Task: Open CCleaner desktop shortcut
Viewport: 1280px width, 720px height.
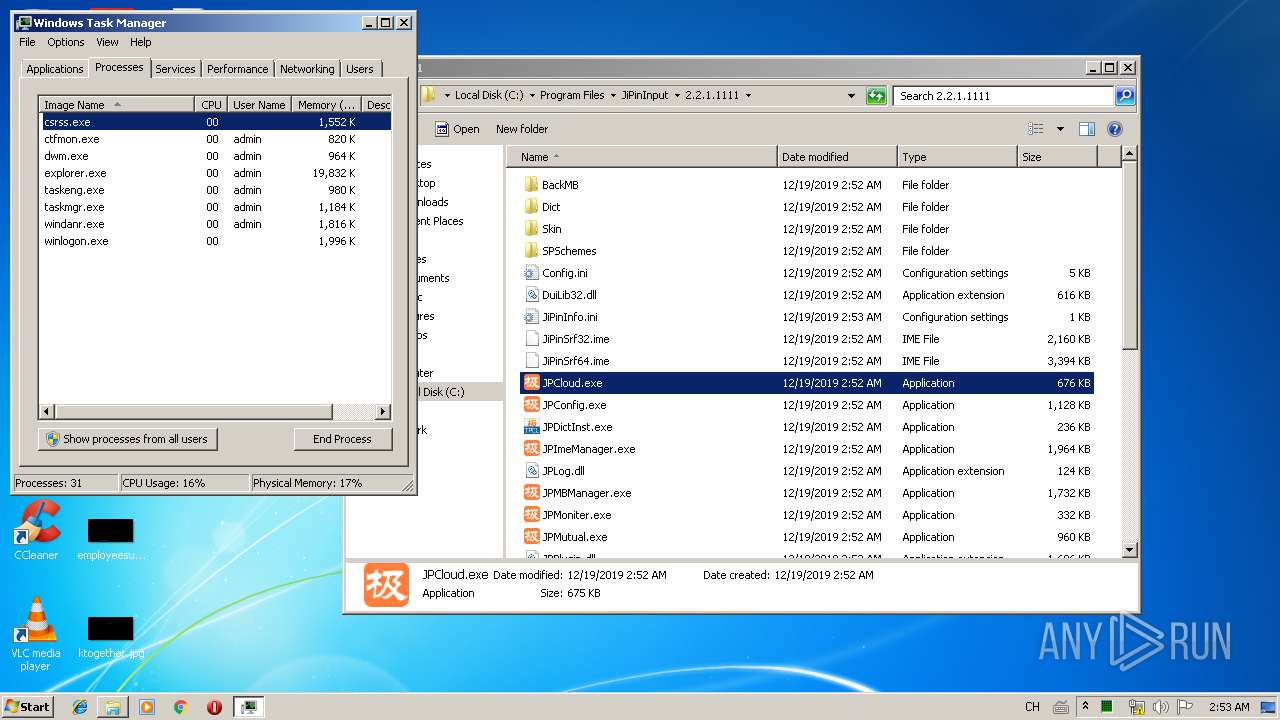Action: [x=36, y=530]
